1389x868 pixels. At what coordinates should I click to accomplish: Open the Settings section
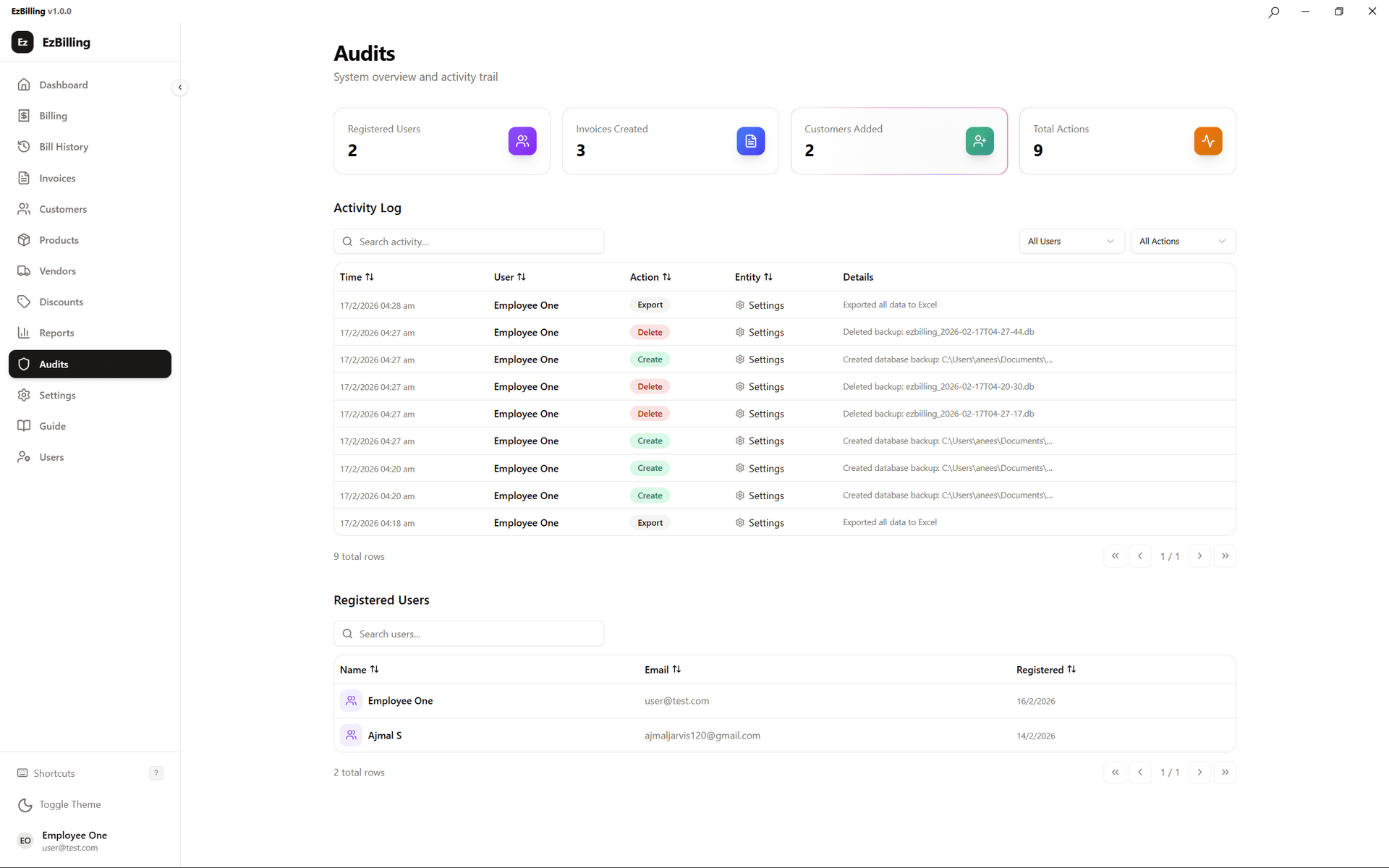[57, 395]
